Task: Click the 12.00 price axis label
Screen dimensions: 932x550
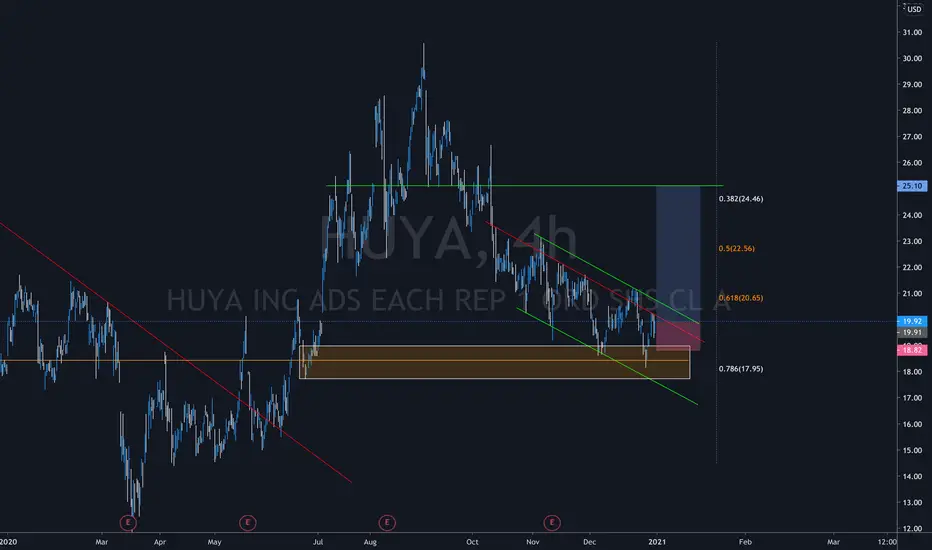Action: tap(912, 529)
